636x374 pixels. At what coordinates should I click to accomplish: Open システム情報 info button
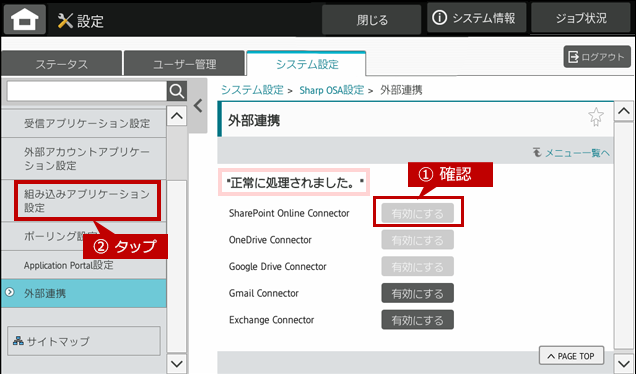(477, 18)
